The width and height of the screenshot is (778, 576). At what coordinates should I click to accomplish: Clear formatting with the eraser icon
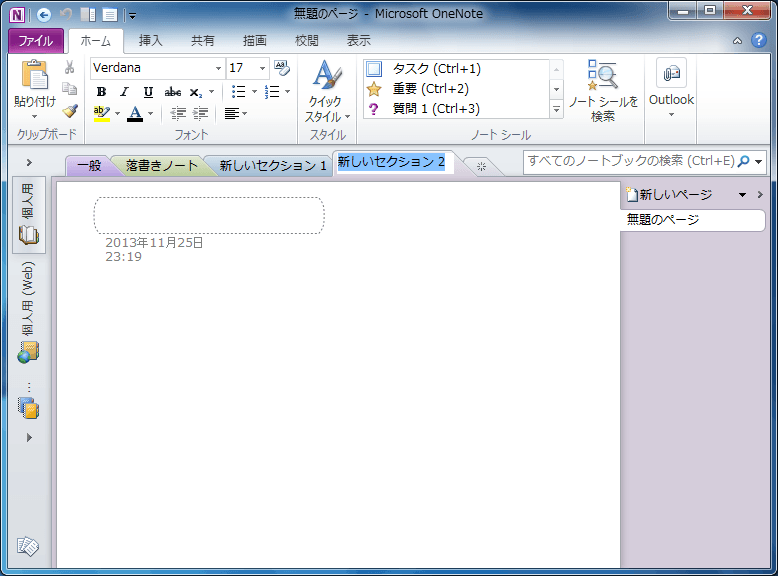pyautogui.click(x=282, y=68)
